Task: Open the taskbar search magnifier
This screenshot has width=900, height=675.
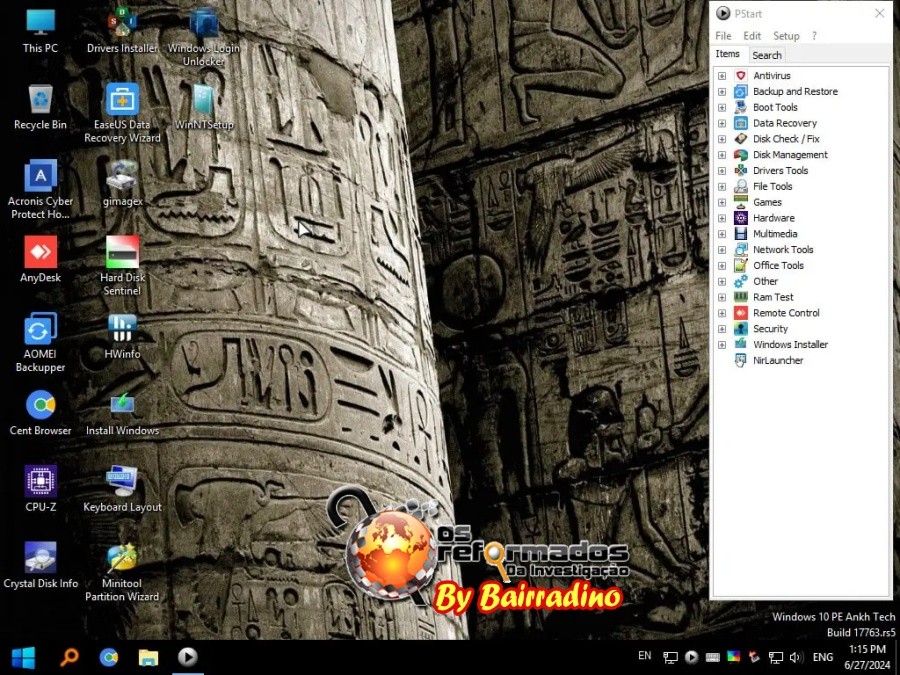Action: (x=69, y=657)
